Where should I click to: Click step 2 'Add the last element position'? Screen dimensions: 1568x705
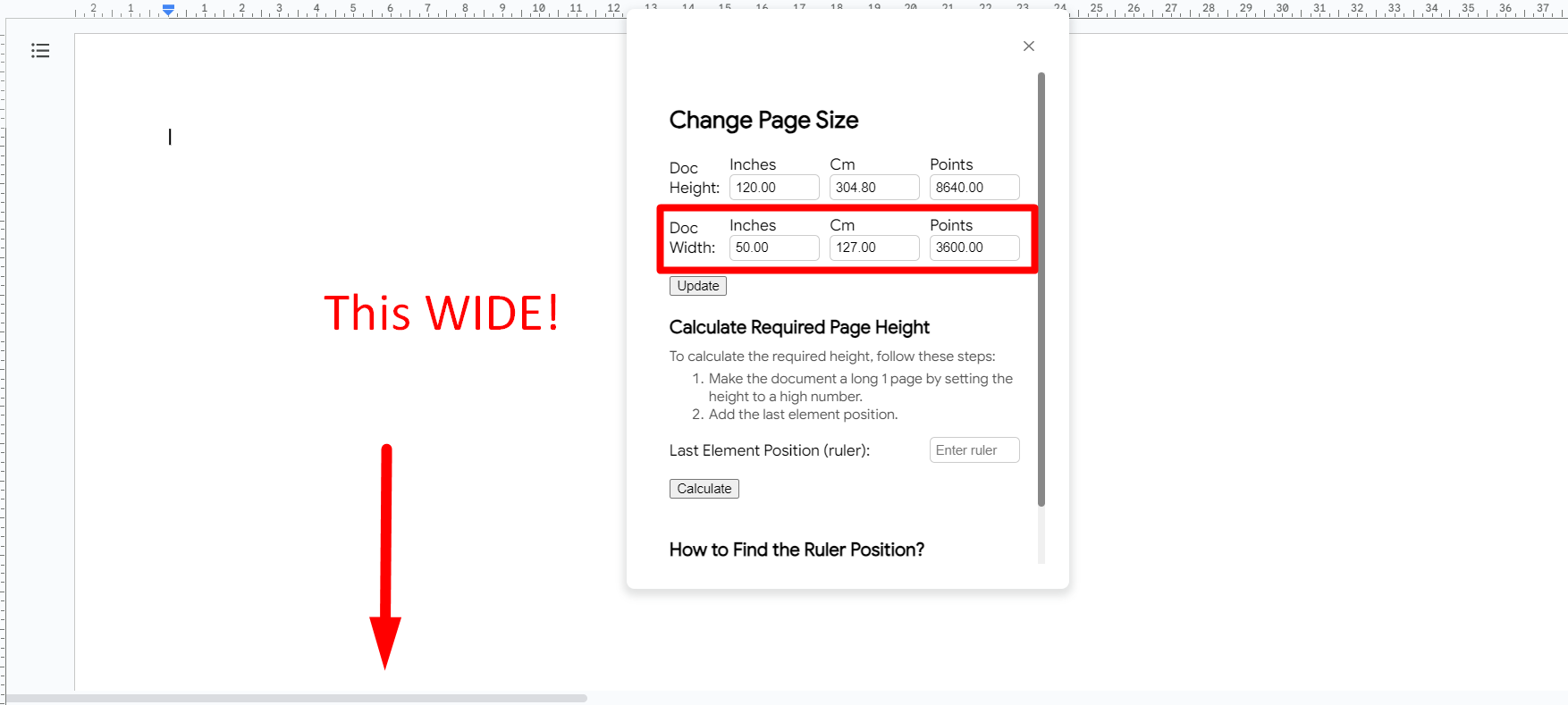pyautogui.click(x=803, y=415)
